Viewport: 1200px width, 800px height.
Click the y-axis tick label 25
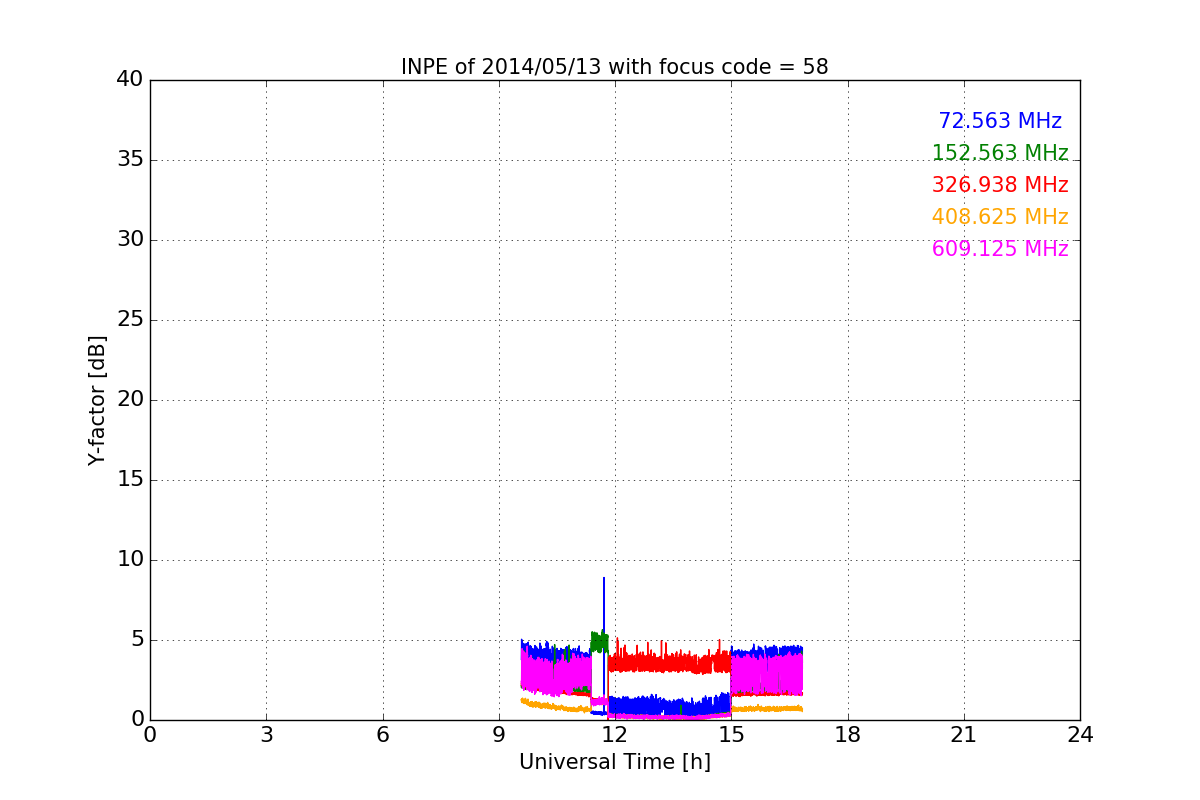pyautogui.click(x=130, y=320)
